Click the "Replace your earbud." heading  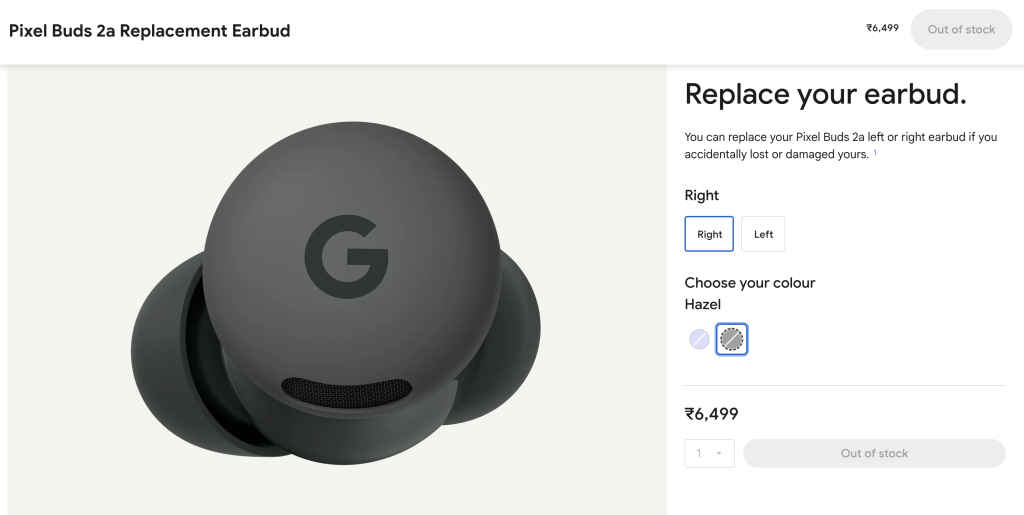825,95
